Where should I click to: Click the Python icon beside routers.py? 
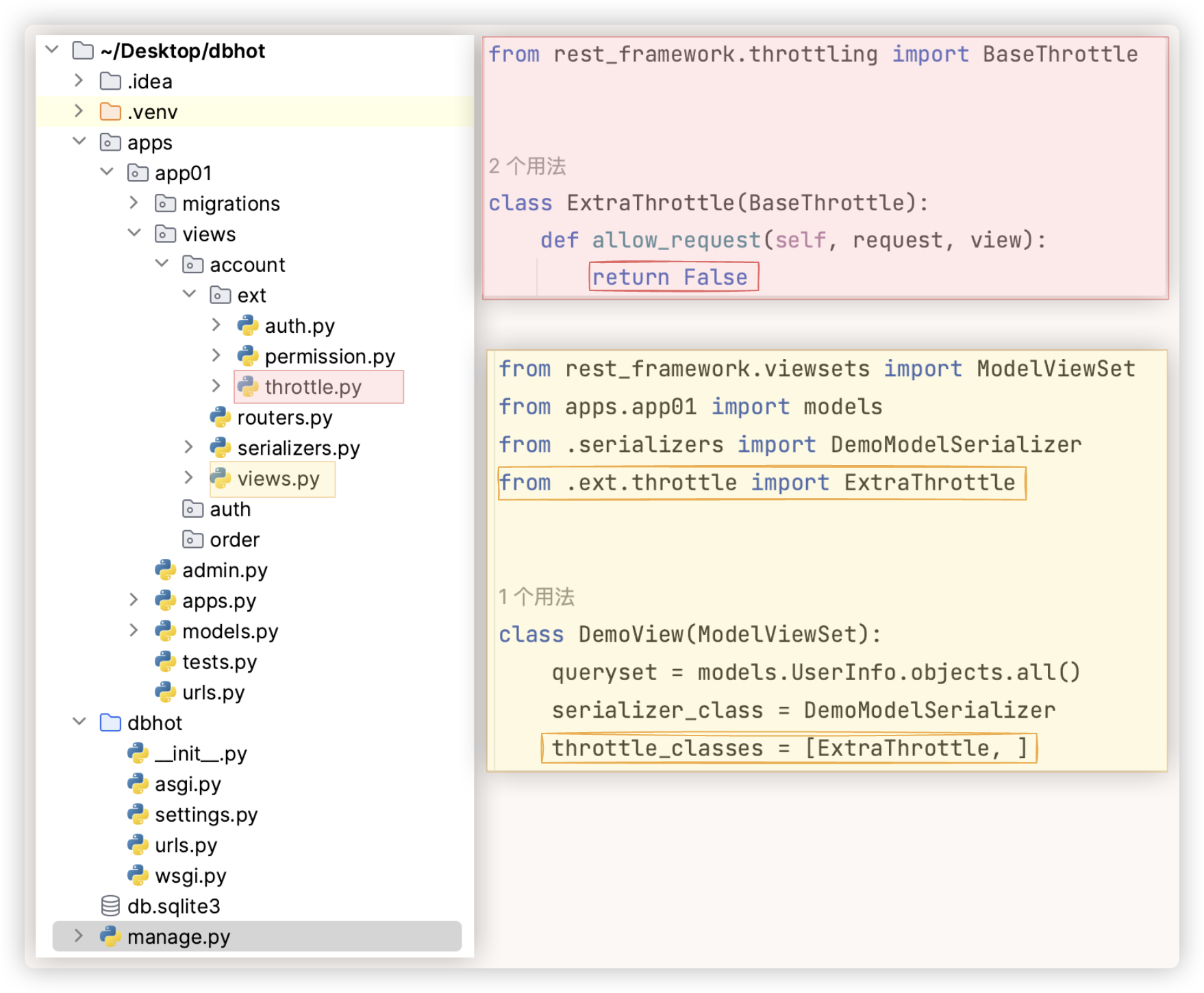click(x=220, y=417)
